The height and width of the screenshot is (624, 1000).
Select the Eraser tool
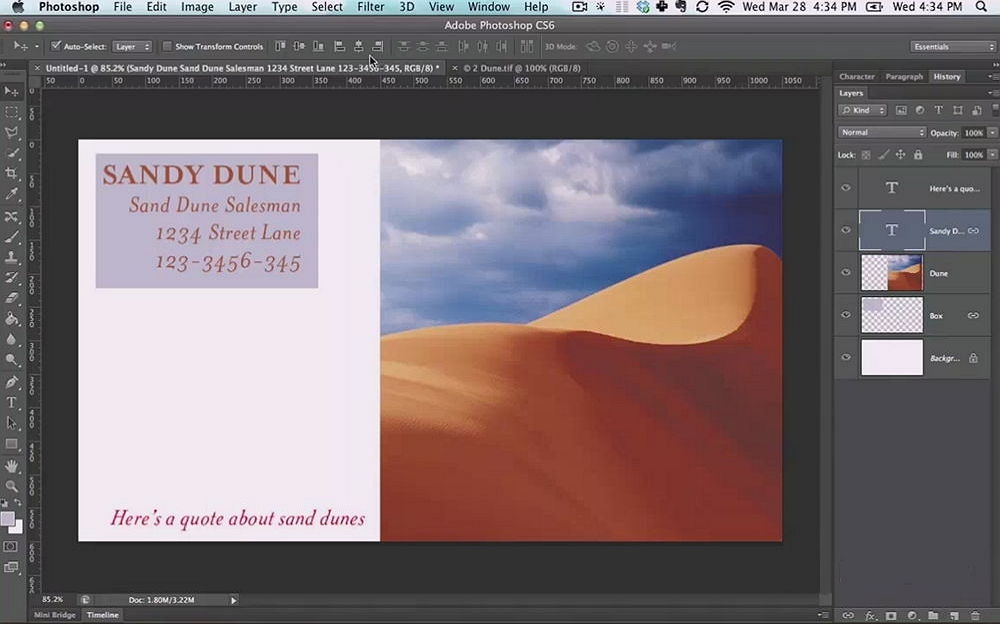pyautogui.click(x=11, y=298)
